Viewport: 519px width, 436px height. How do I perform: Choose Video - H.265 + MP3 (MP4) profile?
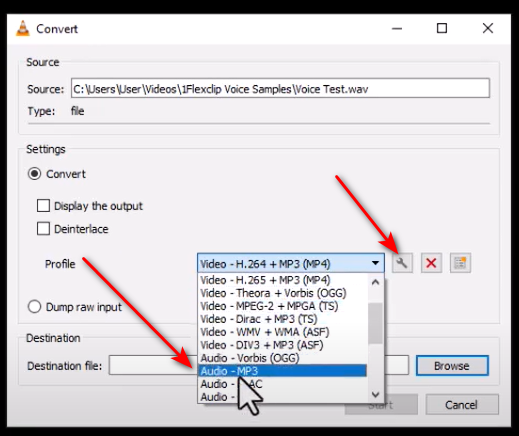pos(283,280)
